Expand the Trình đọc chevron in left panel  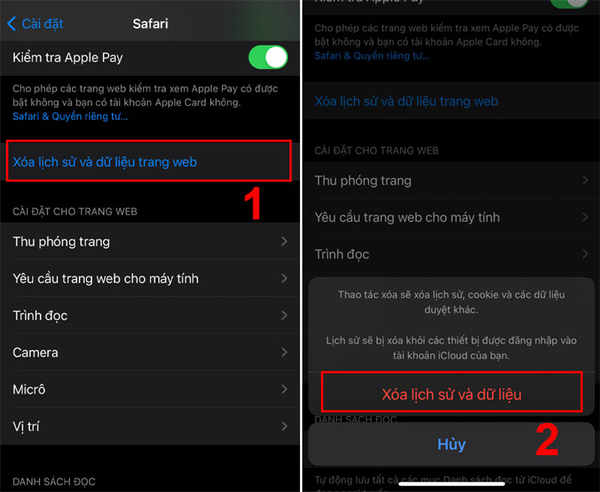(x=284, y=315)
